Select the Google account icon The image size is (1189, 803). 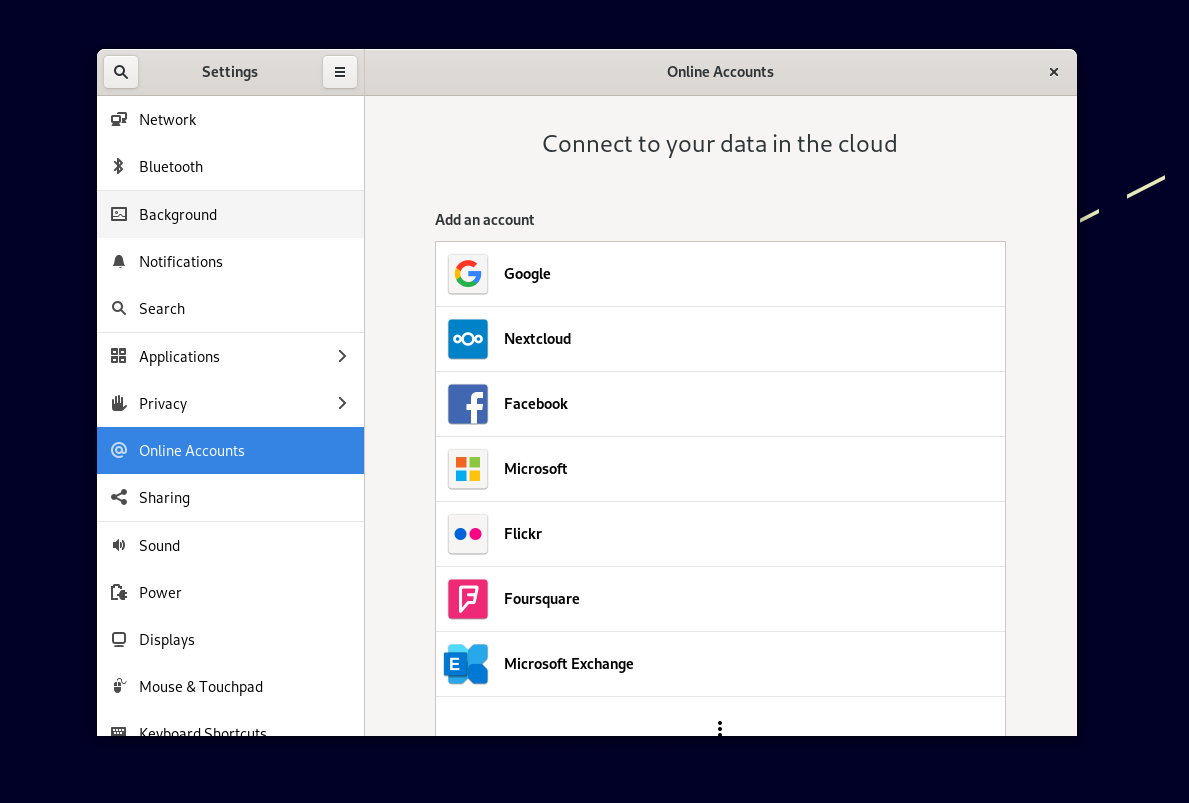point(467,273)
